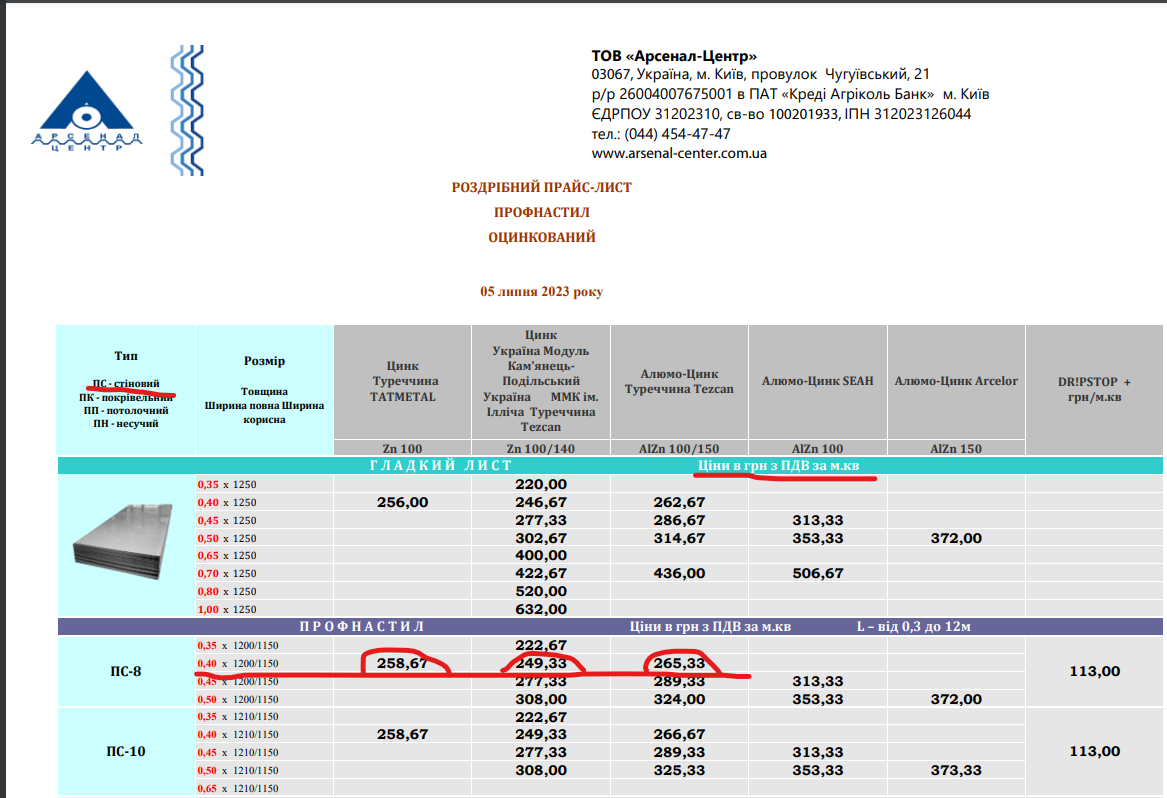The width and height of the screenshot is (1167, 798).
Task: Click the Алюмо-Цинк Arcelor column header
Action: tap(956, 381)
